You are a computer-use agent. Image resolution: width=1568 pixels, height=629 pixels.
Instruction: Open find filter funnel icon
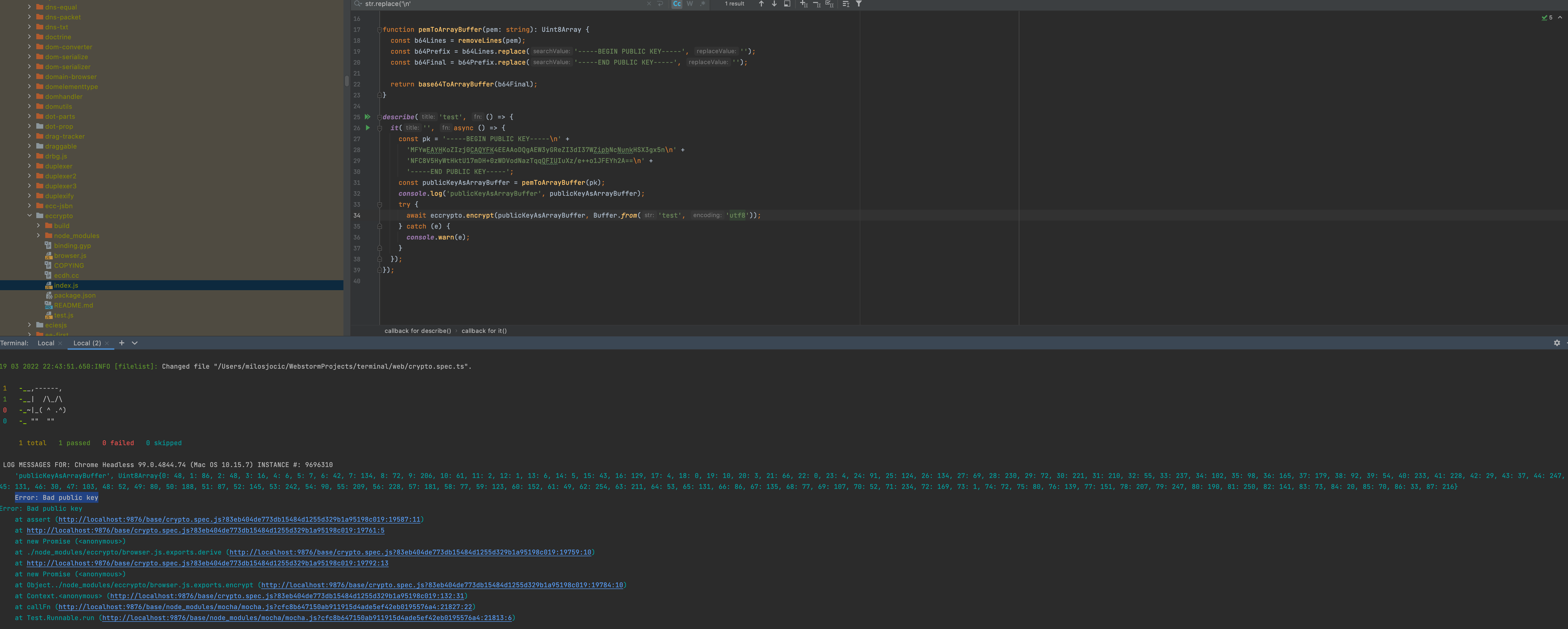859,4
